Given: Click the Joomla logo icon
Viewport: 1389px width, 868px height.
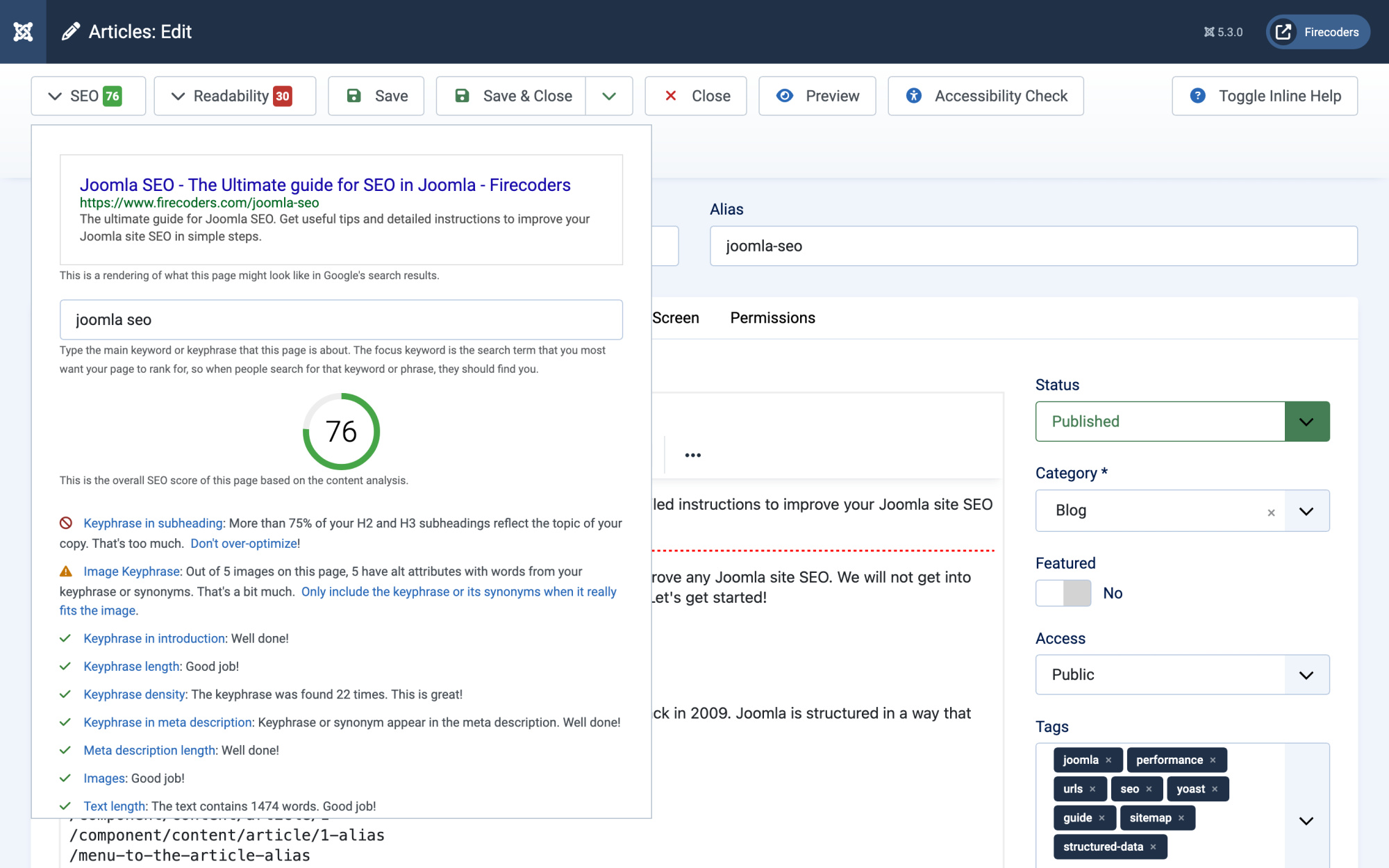Looking at the screenshot, I should pos(23,32).
